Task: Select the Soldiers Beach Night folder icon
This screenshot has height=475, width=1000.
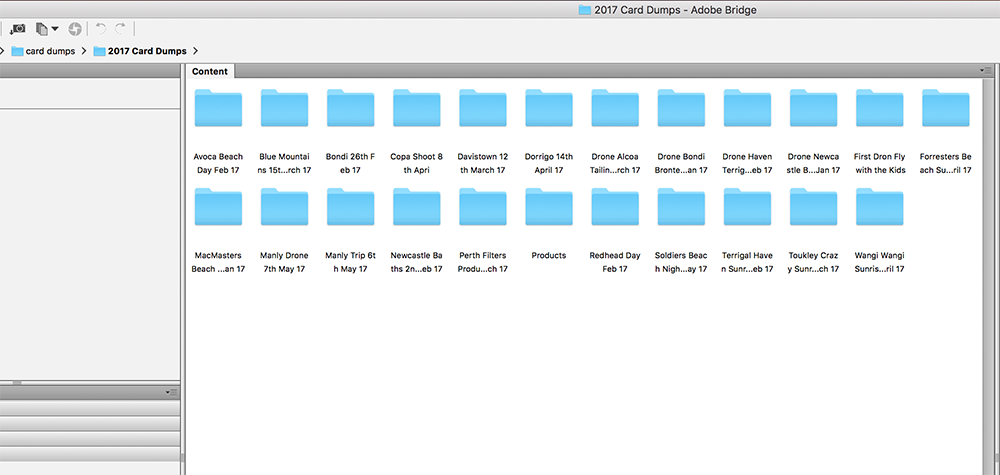Action: pyautogui.click(x=681, y=207)
